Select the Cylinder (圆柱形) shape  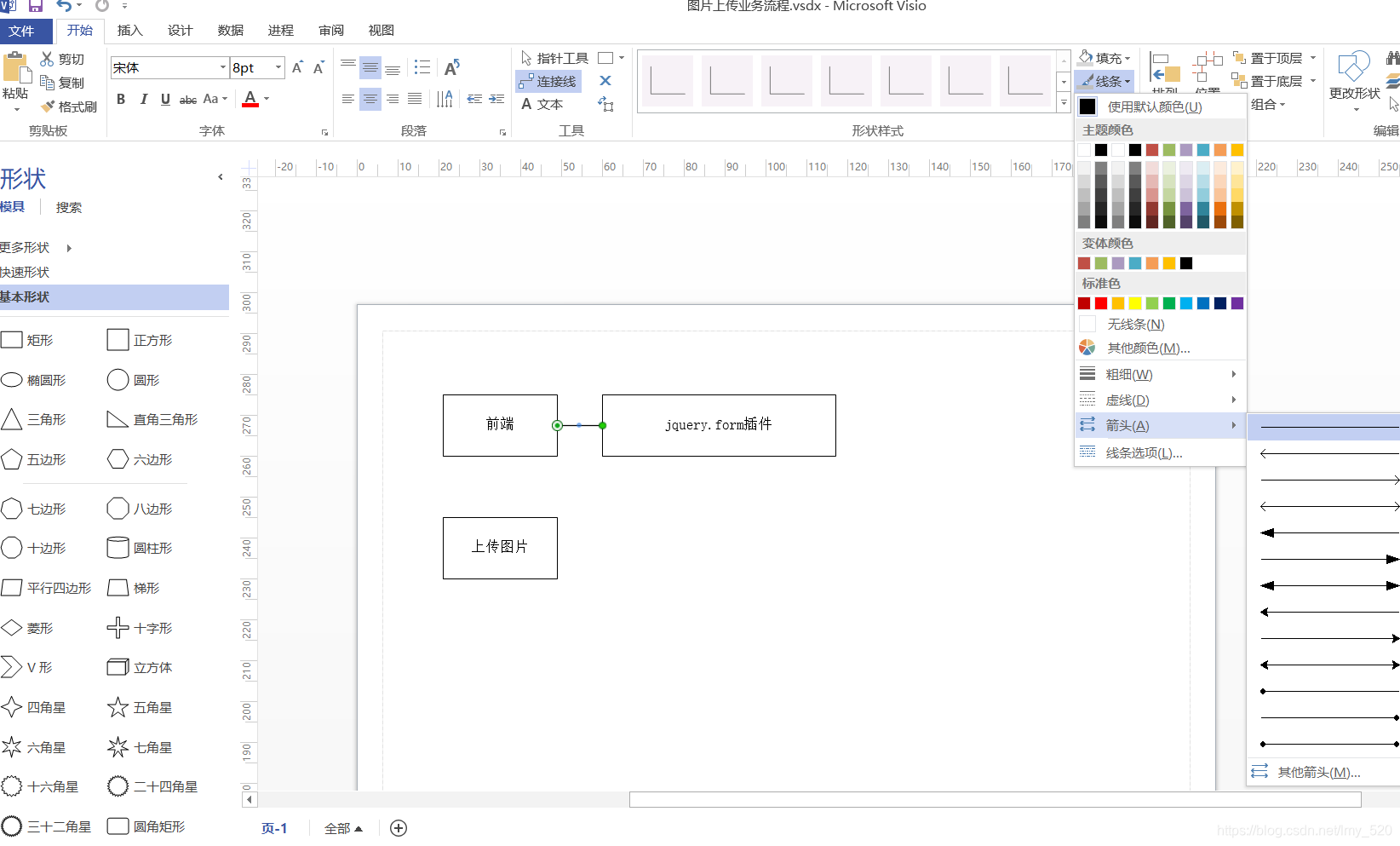pyautogui.click(x=141, y=548)
